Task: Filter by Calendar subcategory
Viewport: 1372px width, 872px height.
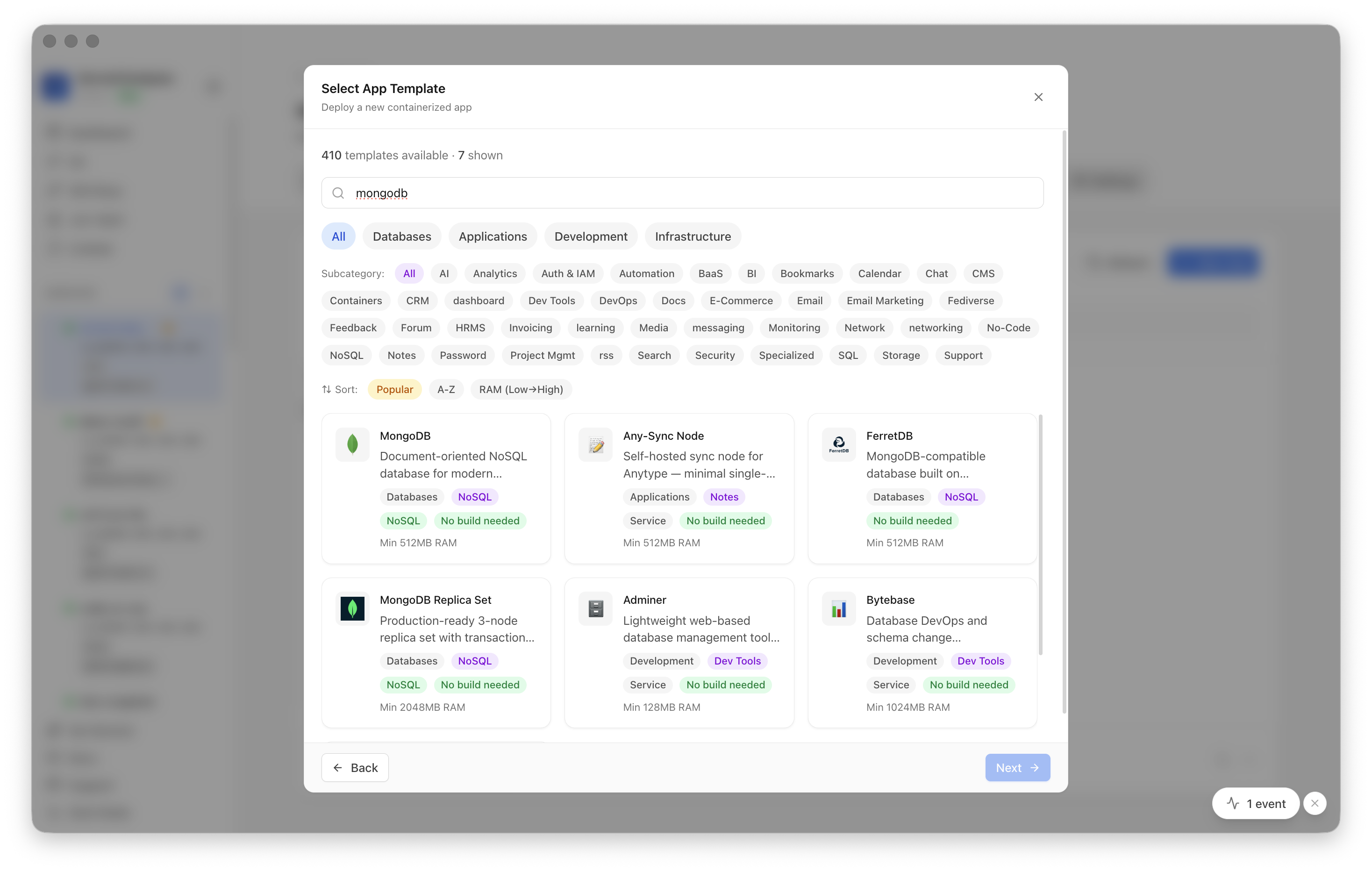Action: 879,273
